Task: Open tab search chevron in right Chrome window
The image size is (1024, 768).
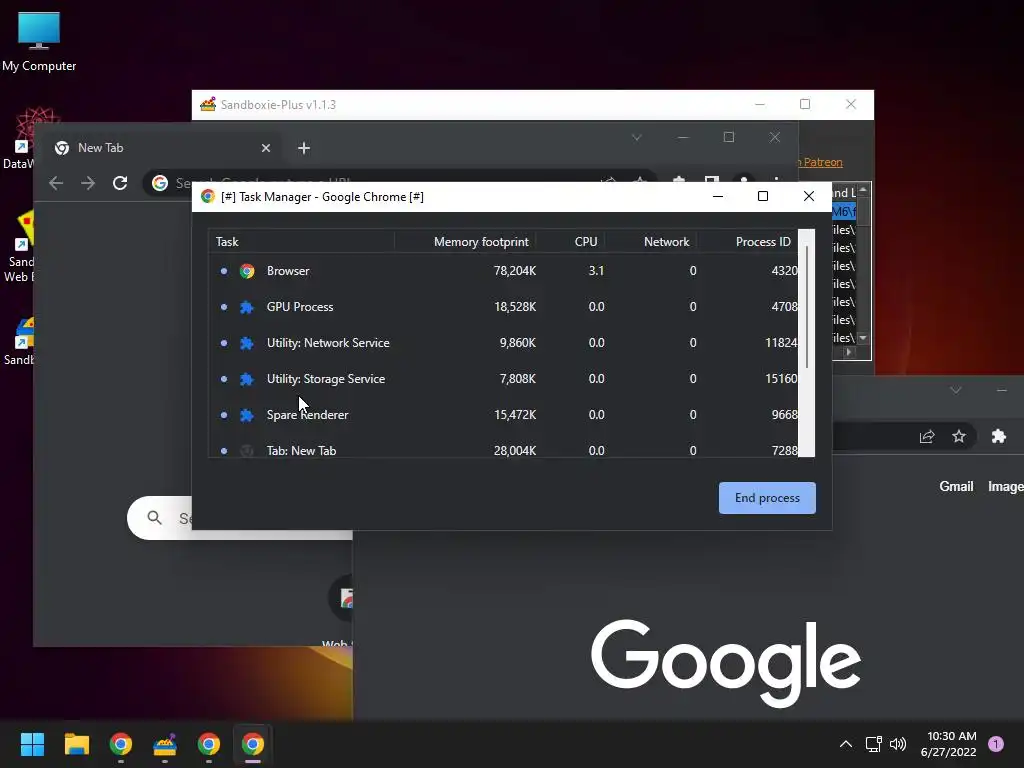Action: coord(955,390)
